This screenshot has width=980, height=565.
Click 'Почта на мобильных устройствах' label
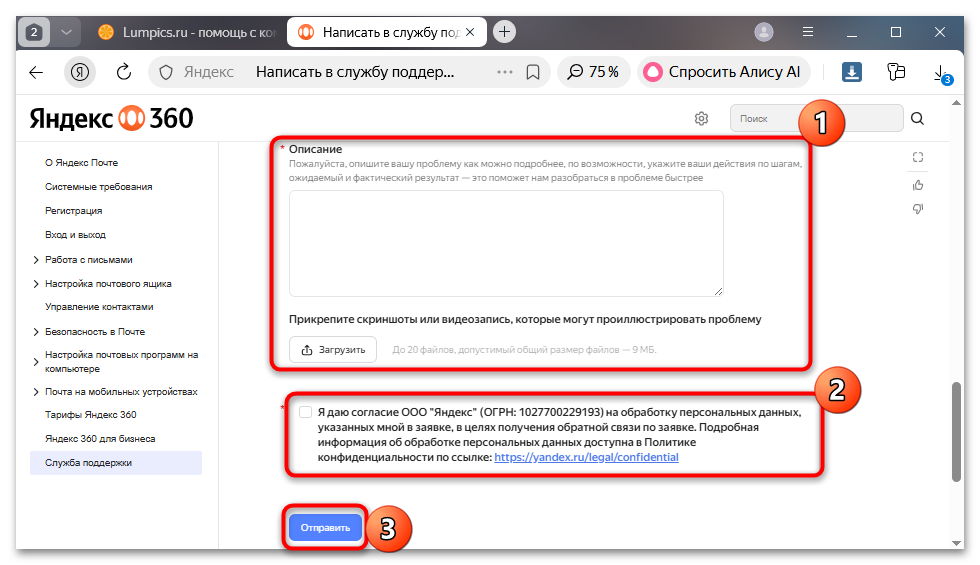tap(121, 392)
